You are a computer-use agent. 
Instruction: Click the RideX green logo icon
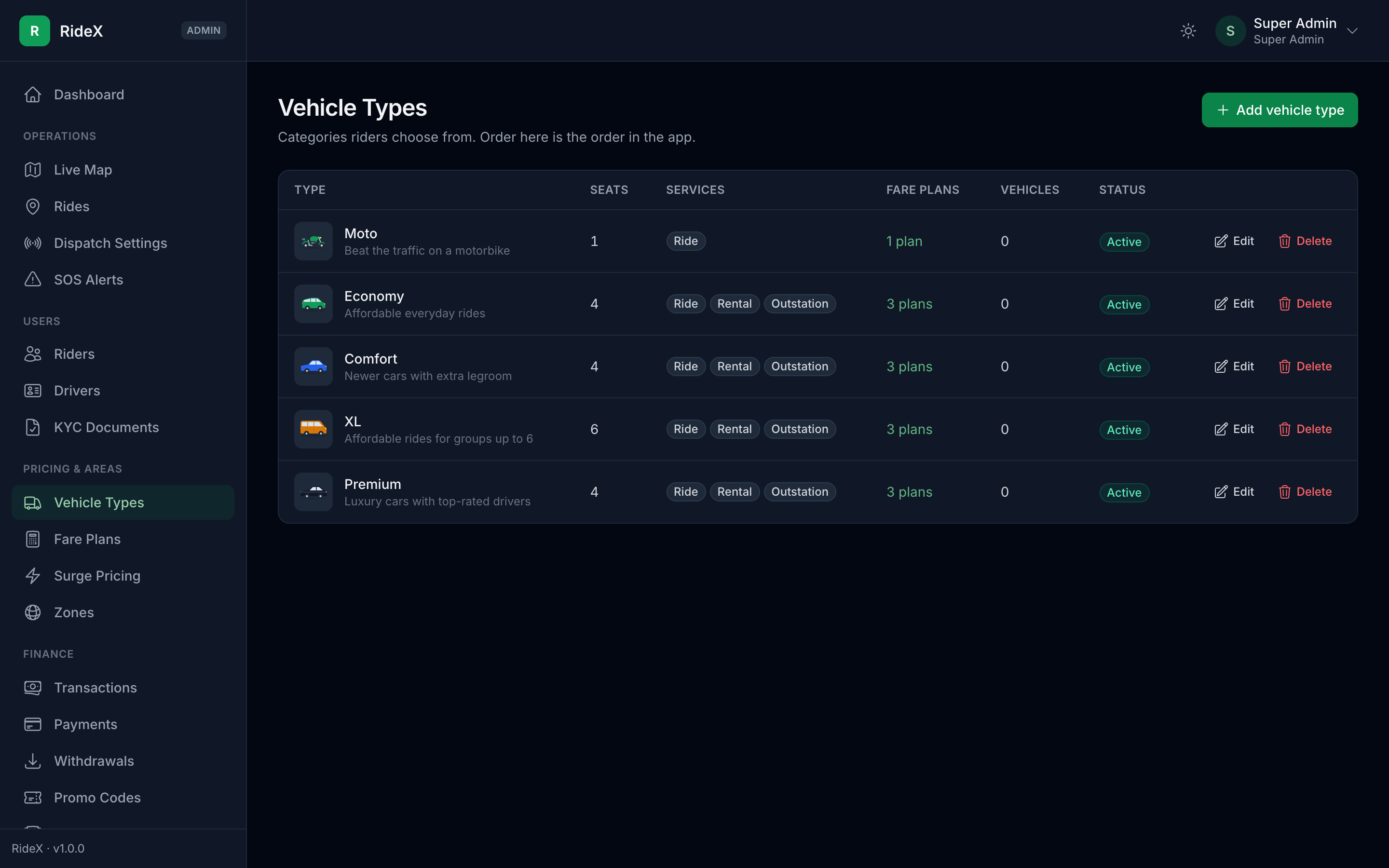[x=34, y=30]
